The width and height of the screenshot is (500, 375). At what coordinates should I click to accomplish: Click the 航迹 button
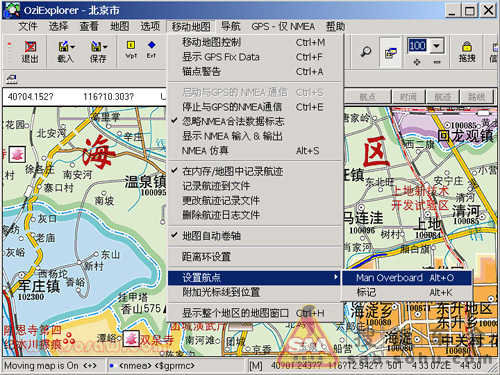pos(443,97)
